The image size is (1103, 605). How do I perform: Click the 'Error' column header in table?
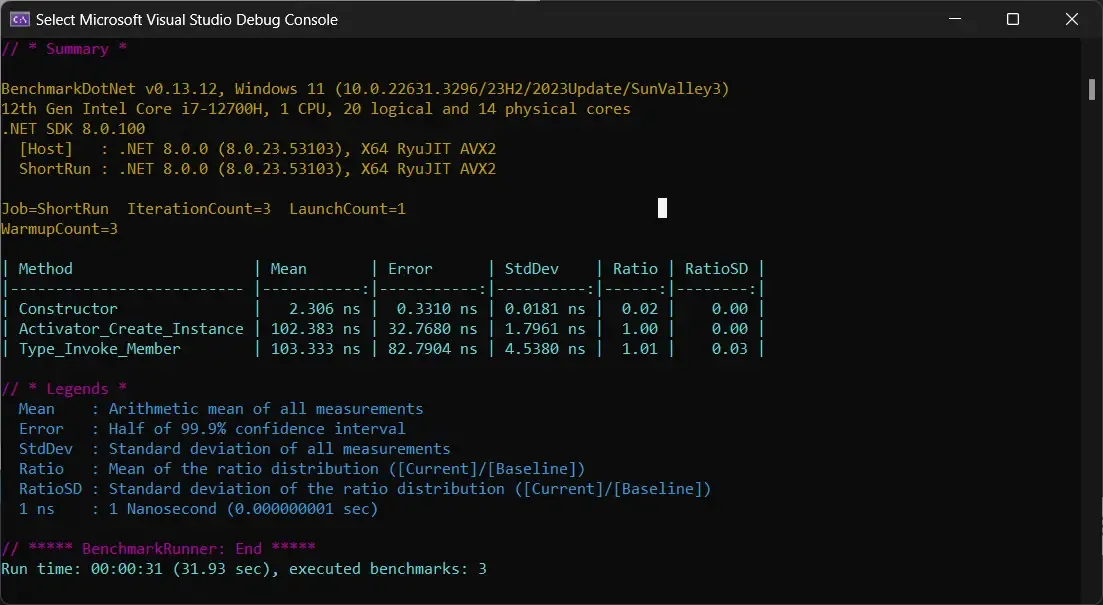coord(410,269)
